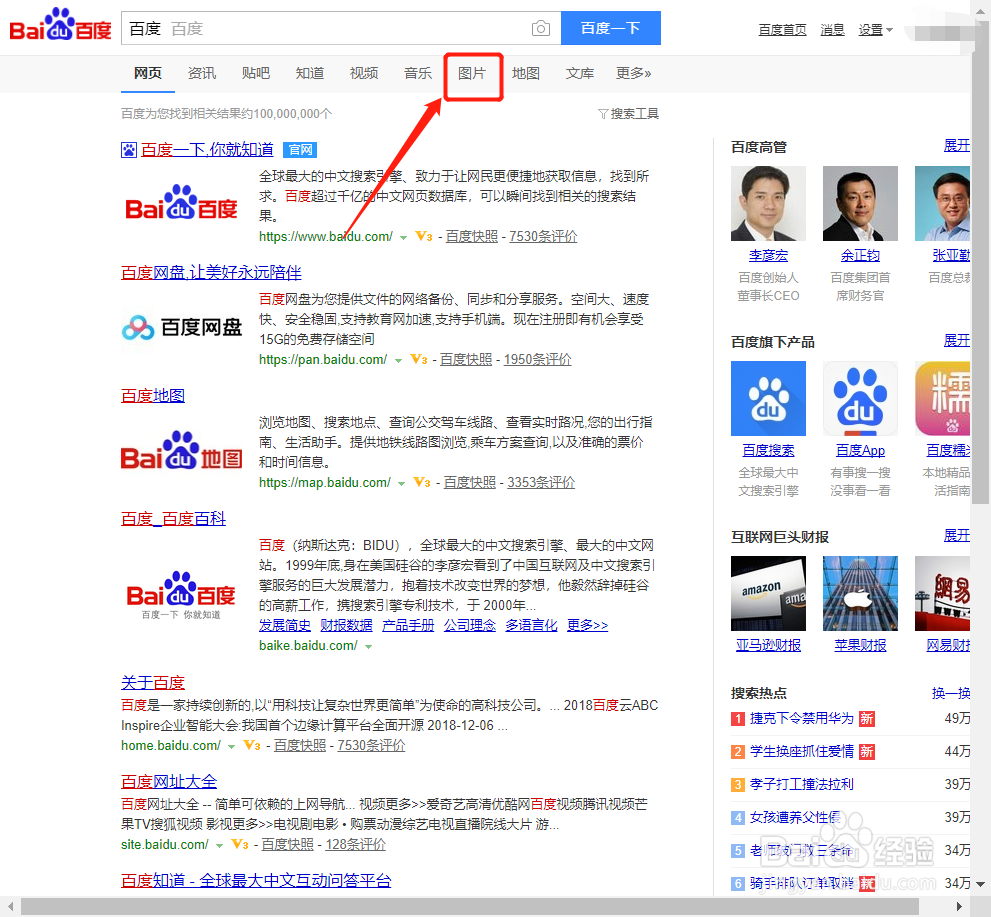Click the 百度网盘 logo image
991x917 pixels.
tap(182, 327)
